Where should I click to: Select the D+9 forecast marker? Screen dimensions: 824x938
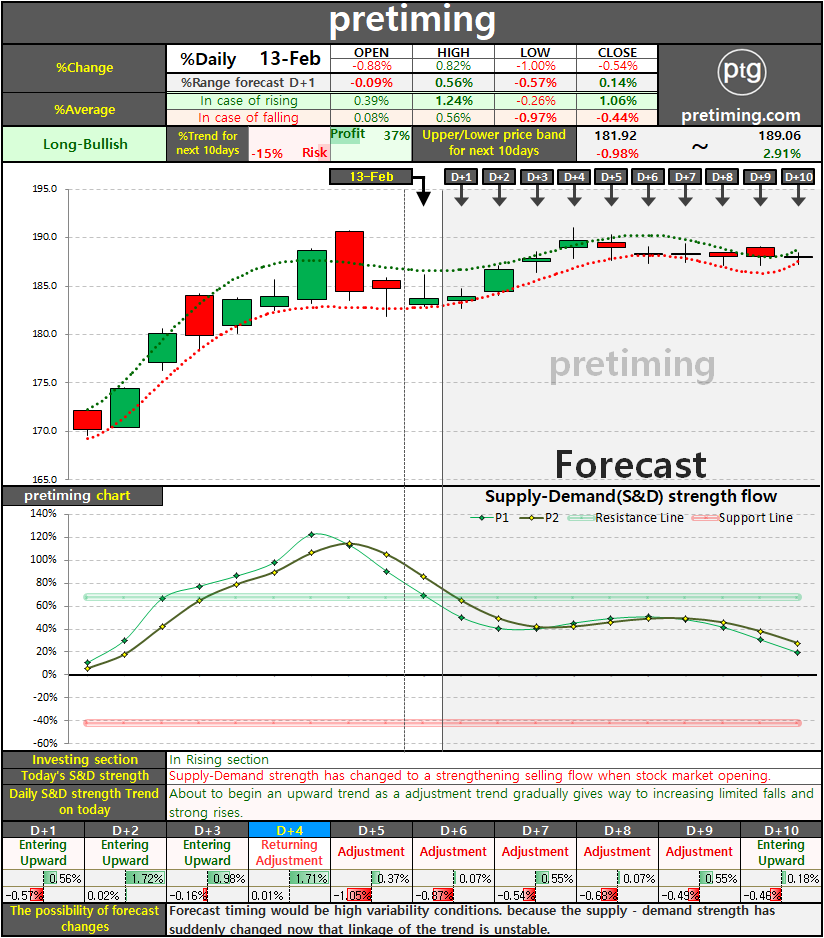(760, 176)
